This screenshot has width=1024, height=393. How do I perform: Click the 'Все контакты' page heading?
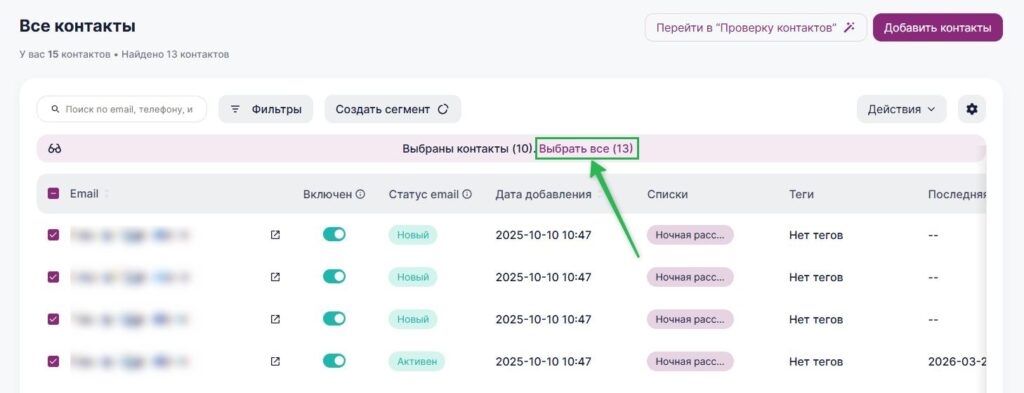77,26
